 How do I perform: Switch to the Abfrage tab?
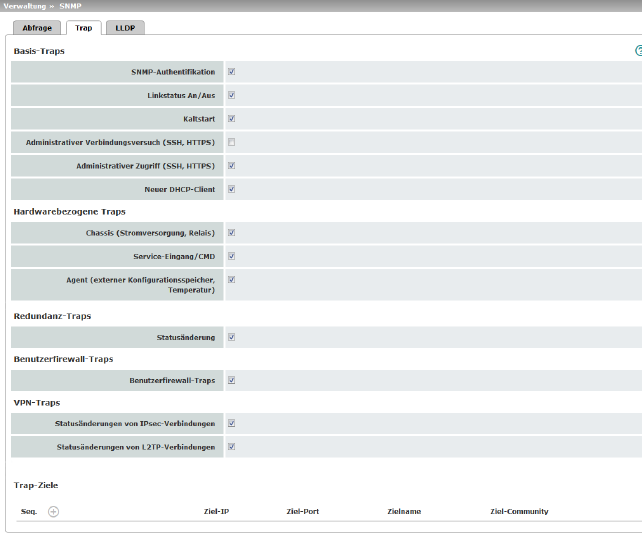[x=37, y=28]
